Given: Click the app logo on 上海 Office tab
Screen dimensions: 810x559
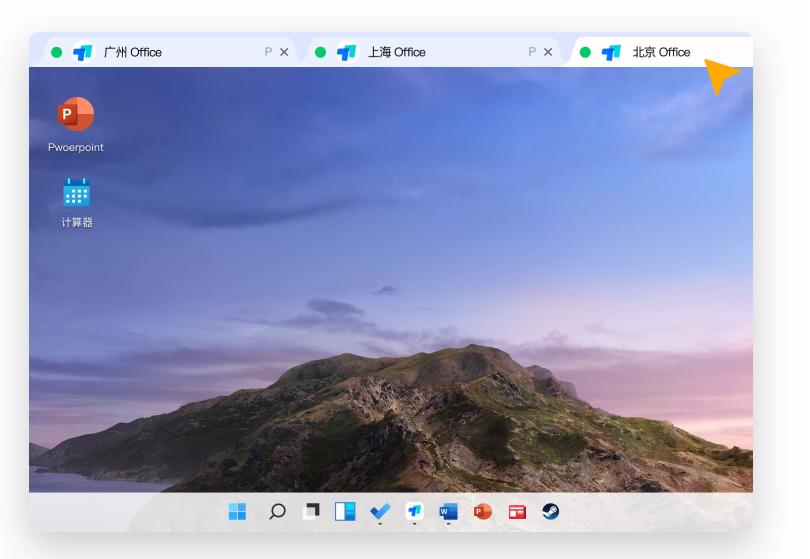Looking at the screenshot, I should [347, 52].
